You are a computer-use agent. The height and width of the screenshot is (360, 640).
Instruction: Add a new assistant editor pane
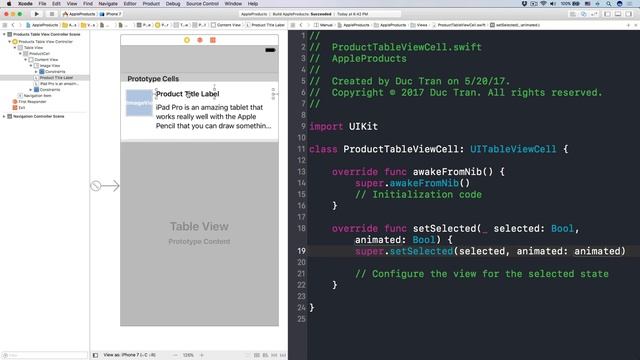point(628,25)
